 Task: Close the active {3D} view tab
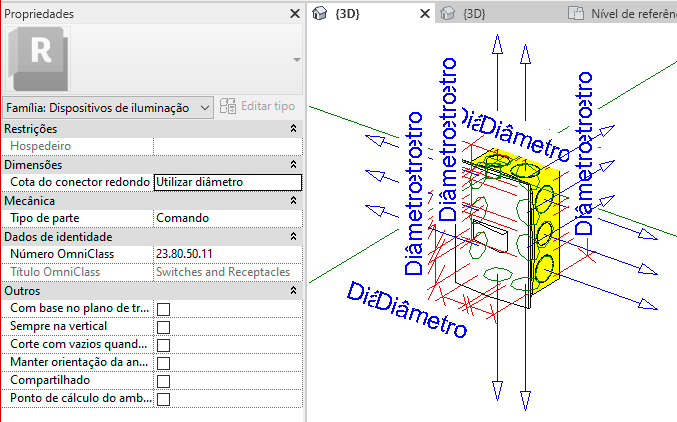coord(425,14)
